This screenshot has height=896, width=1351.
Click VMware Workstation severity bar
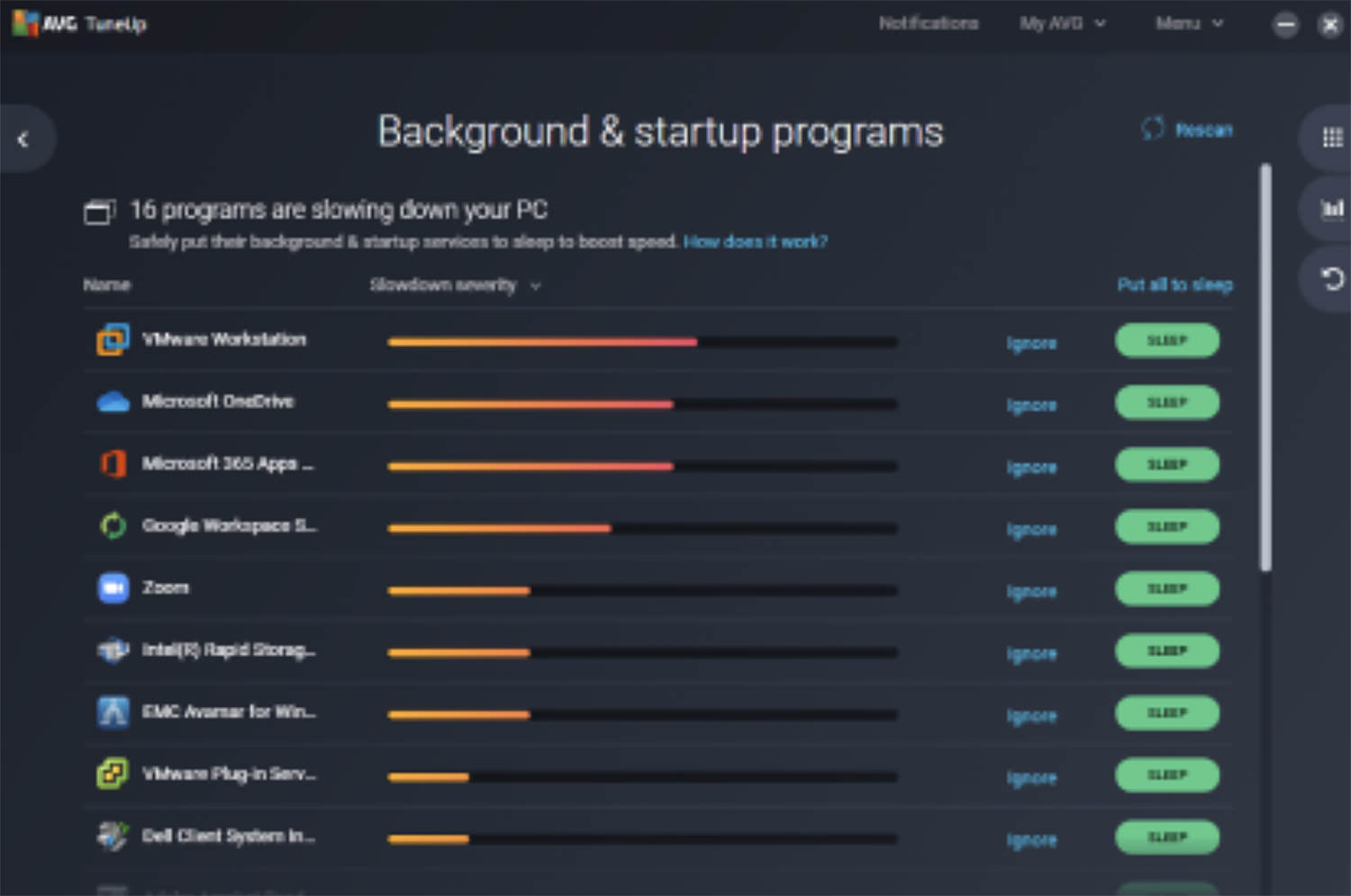642,342
